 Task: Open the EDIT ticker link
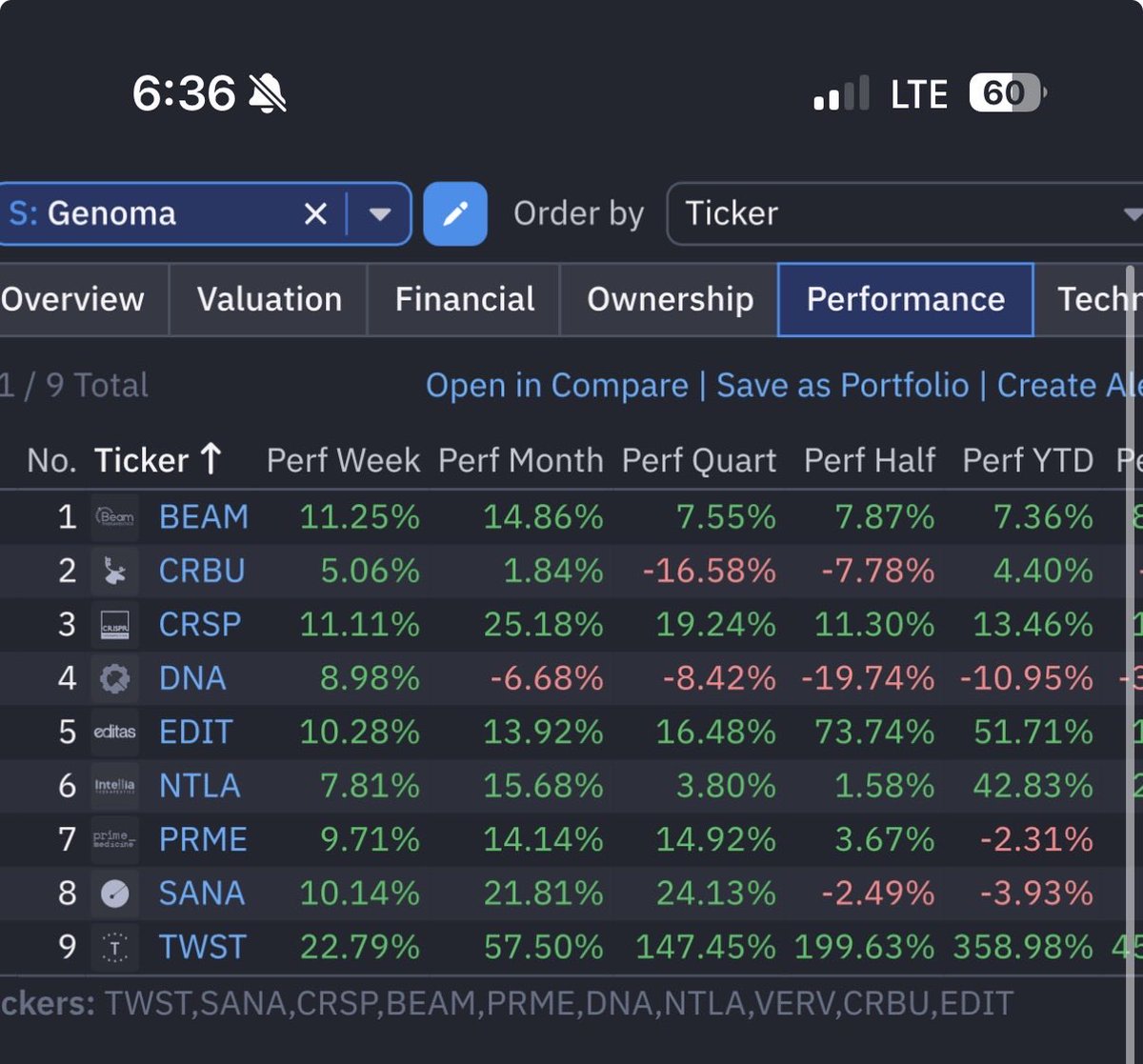(x=195, y=733)
